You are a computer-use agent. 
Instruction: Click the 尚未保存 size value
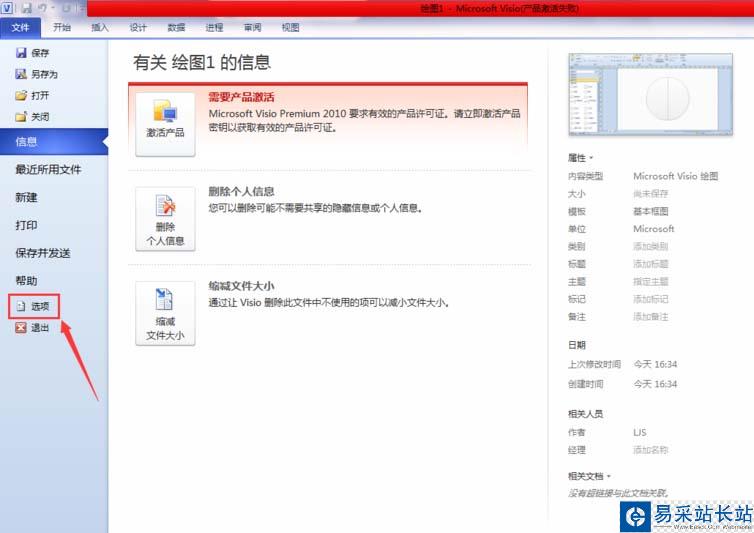coord(651,193)
